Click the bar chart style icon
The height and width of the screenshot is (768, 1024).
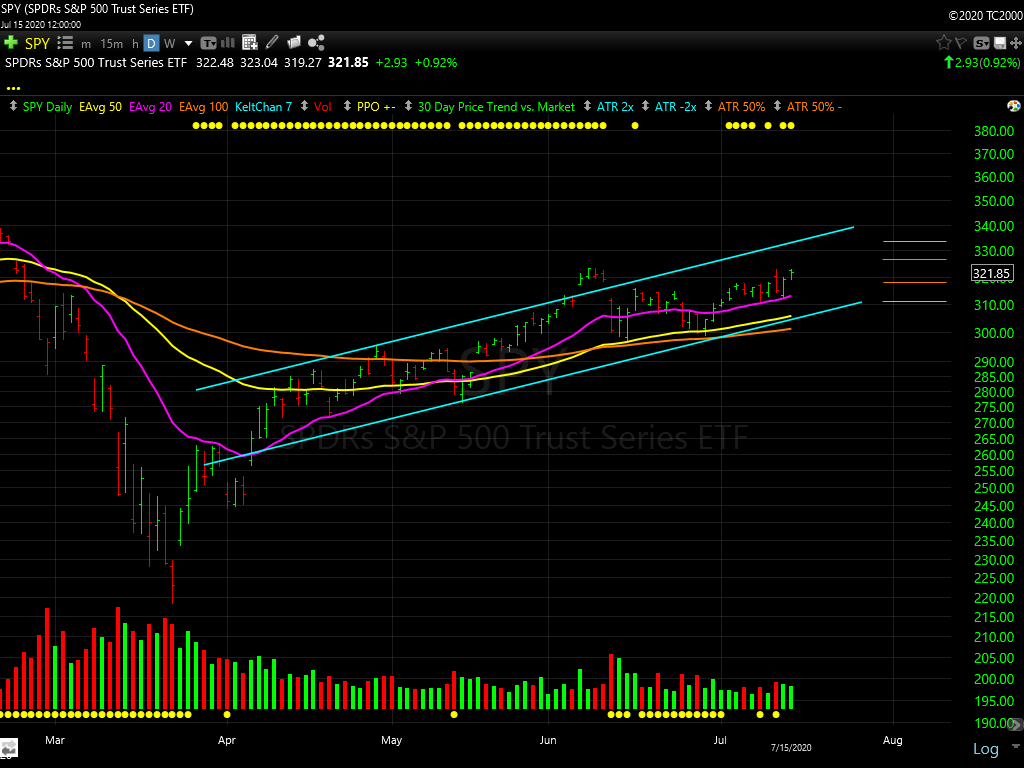pyautogui.click(x=228, y=43)
